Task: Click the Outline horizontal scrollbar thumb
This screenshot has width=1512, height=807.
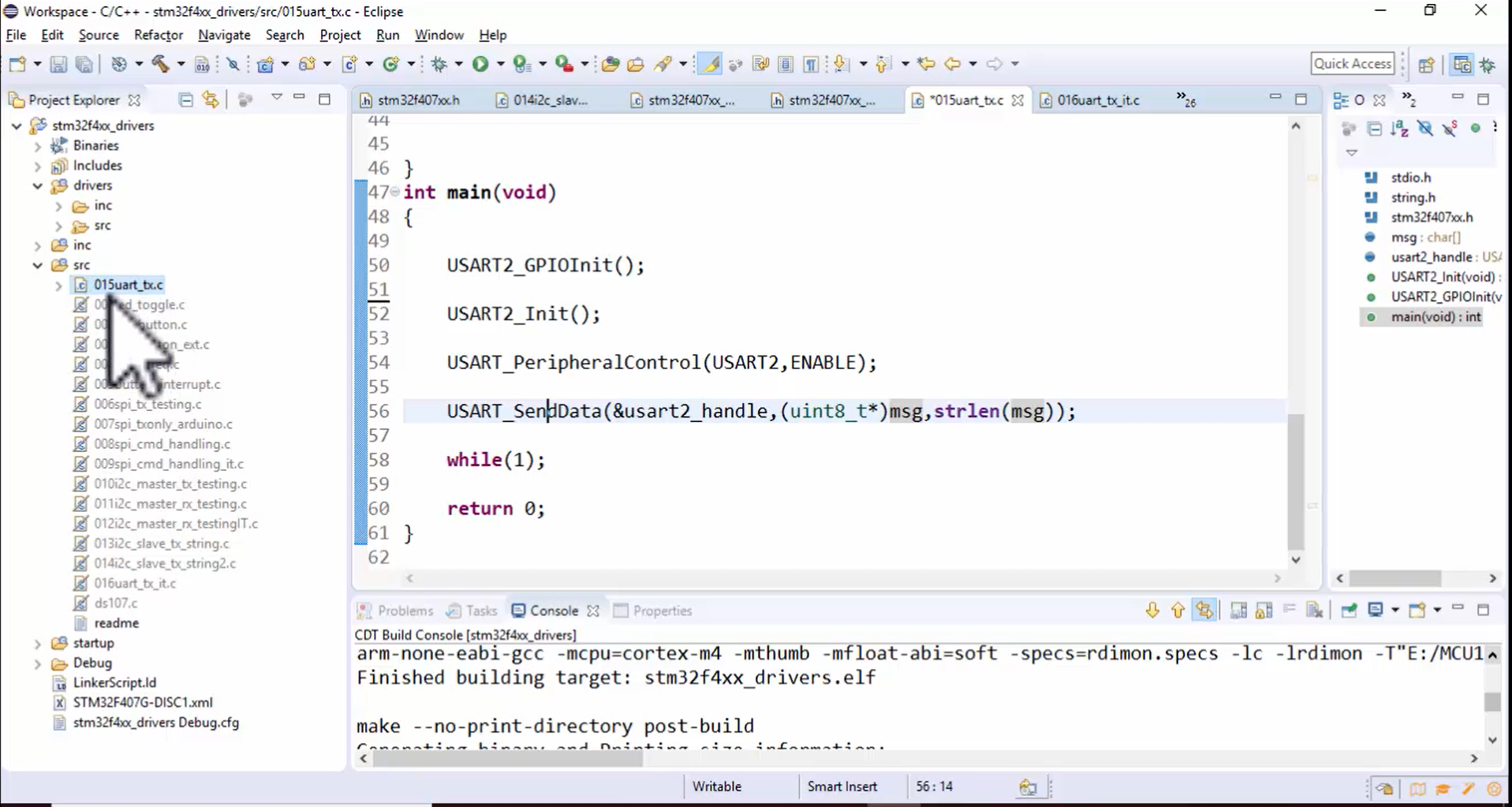Action: [1394, 578]
